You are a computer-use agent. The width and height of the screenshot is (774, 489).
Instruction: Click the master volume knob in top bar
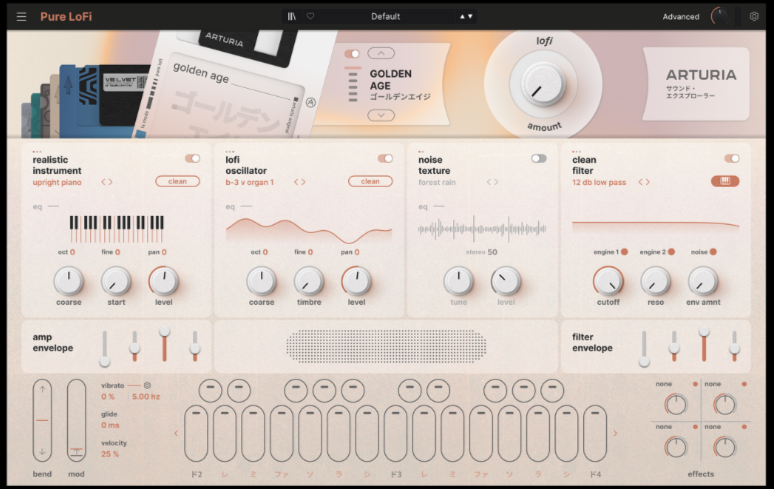coord(719,17)
